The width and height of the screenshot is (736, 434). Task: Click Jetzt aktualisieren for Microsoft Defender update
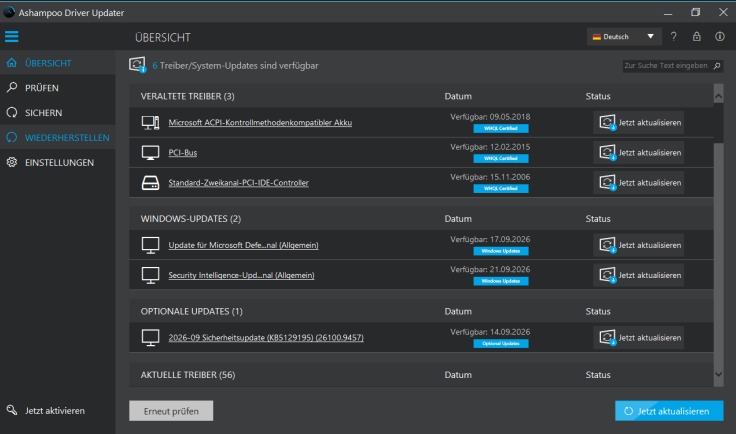[x=639, y=245]
